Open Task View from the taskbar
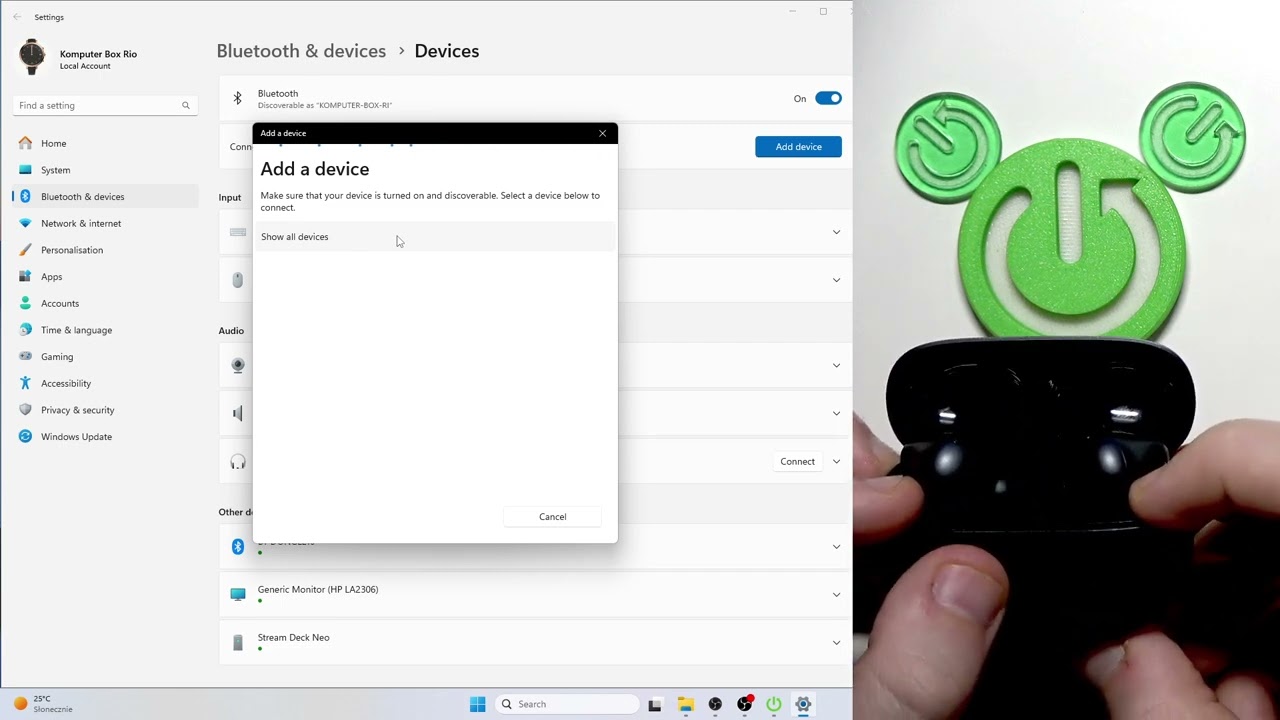Image resolution: width=1280 pixels, height=720 pixels. (655, 704)
